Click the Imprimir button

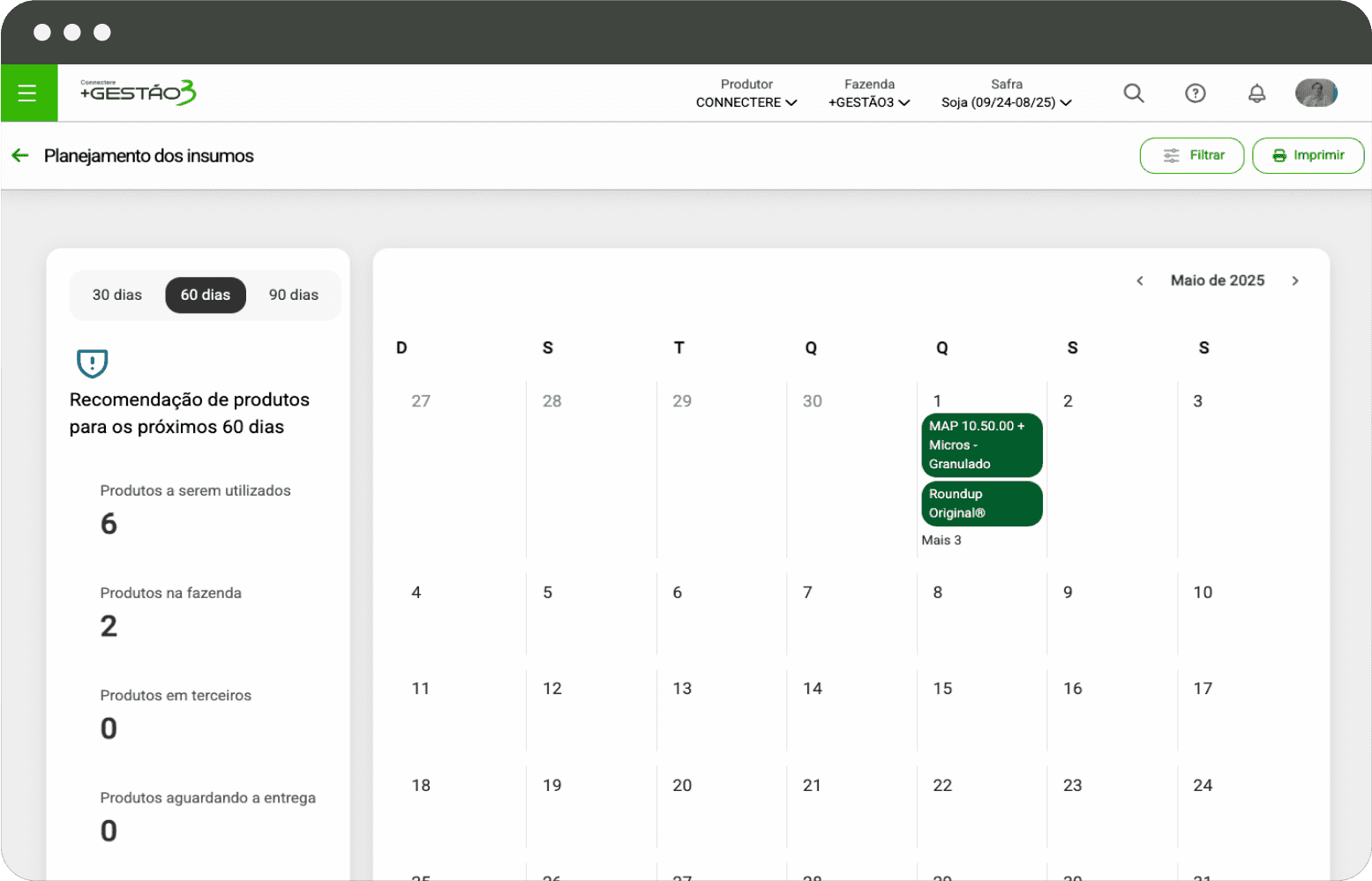(1308, 156)
